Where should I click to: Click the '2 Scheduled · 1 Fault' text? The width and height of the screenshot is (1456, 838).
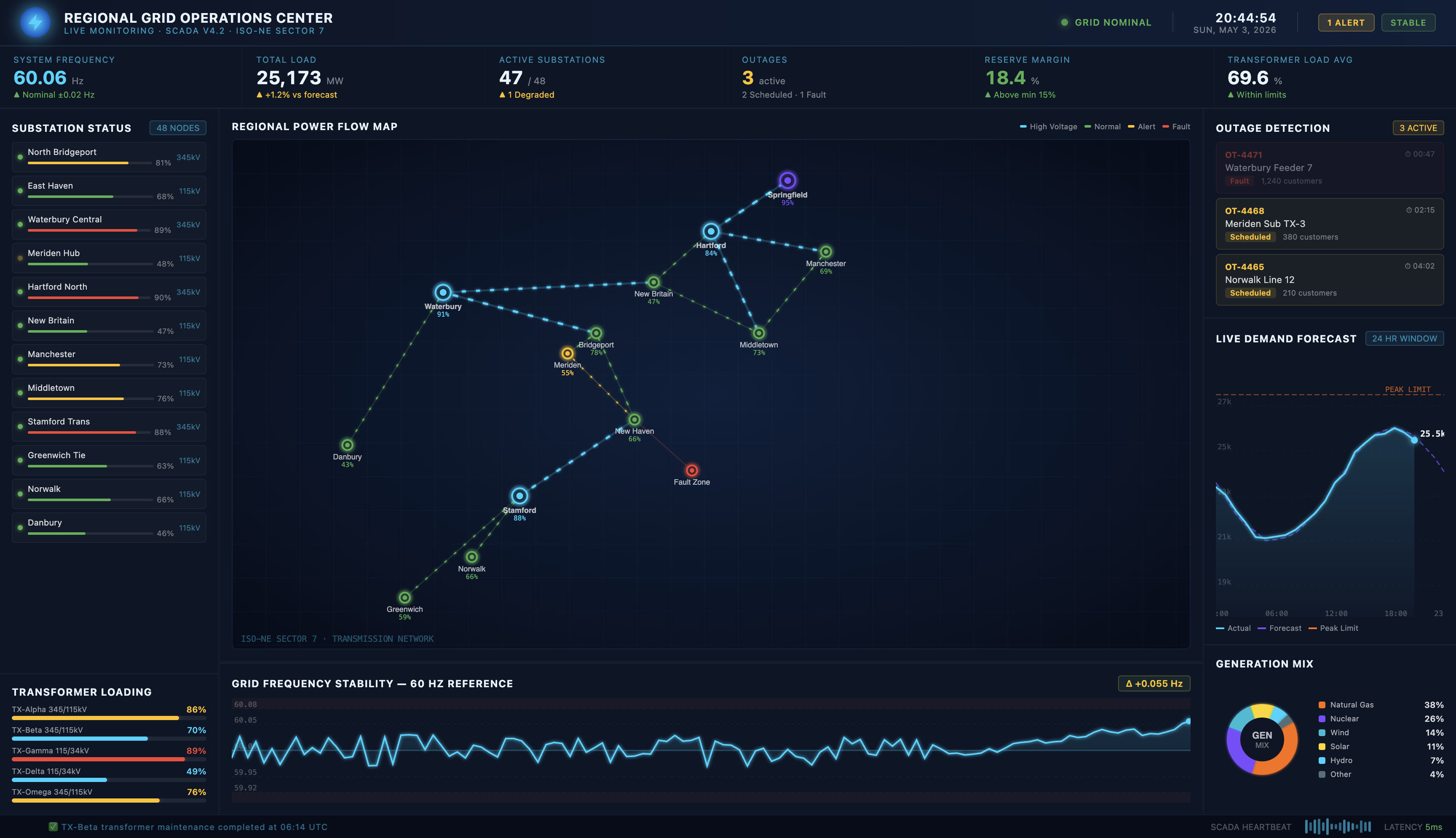(x=784, y=94)
